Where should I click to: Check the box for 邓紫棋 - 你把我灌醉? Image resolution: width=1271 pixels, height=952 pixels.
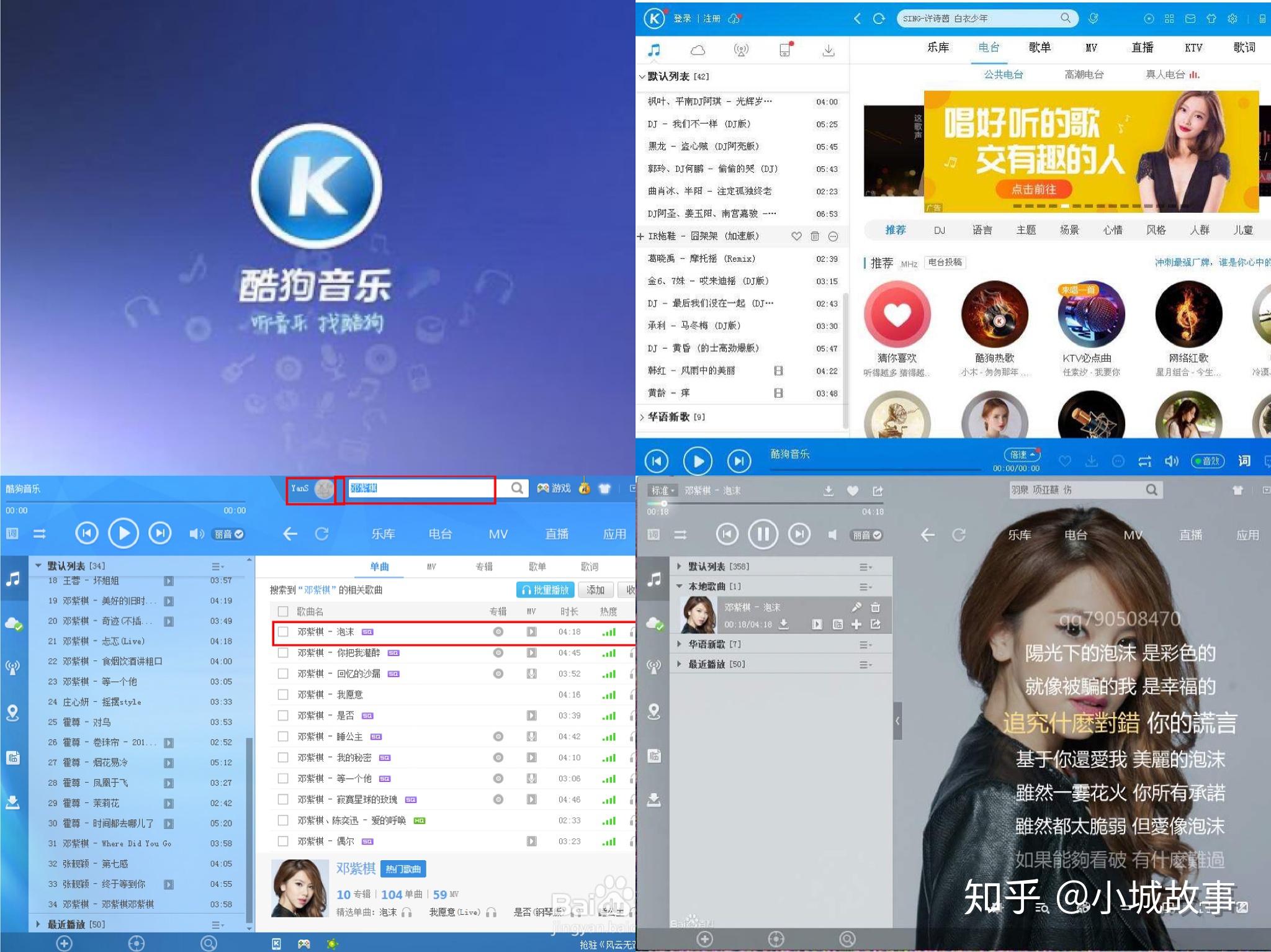coord(283,653)
